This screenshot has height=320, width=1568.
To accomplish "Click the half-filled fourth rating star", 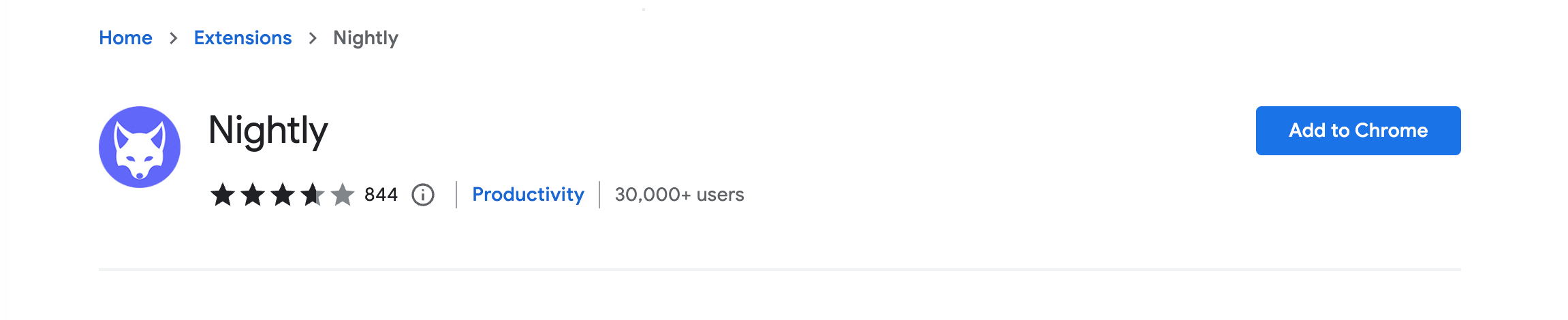I will click(x=313, y=195).
